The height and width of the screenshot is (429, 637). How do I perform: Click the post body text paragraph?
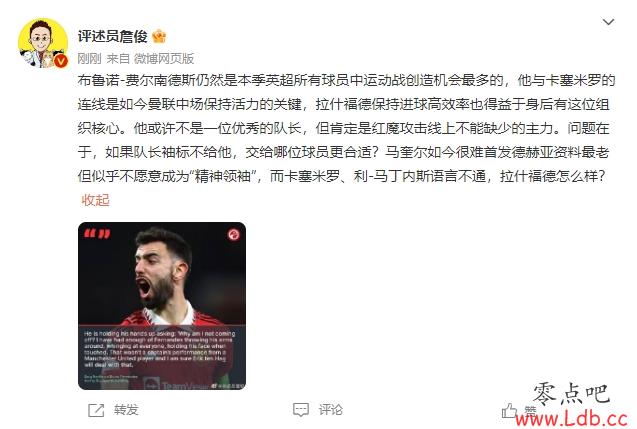click(x=346, y=128)
